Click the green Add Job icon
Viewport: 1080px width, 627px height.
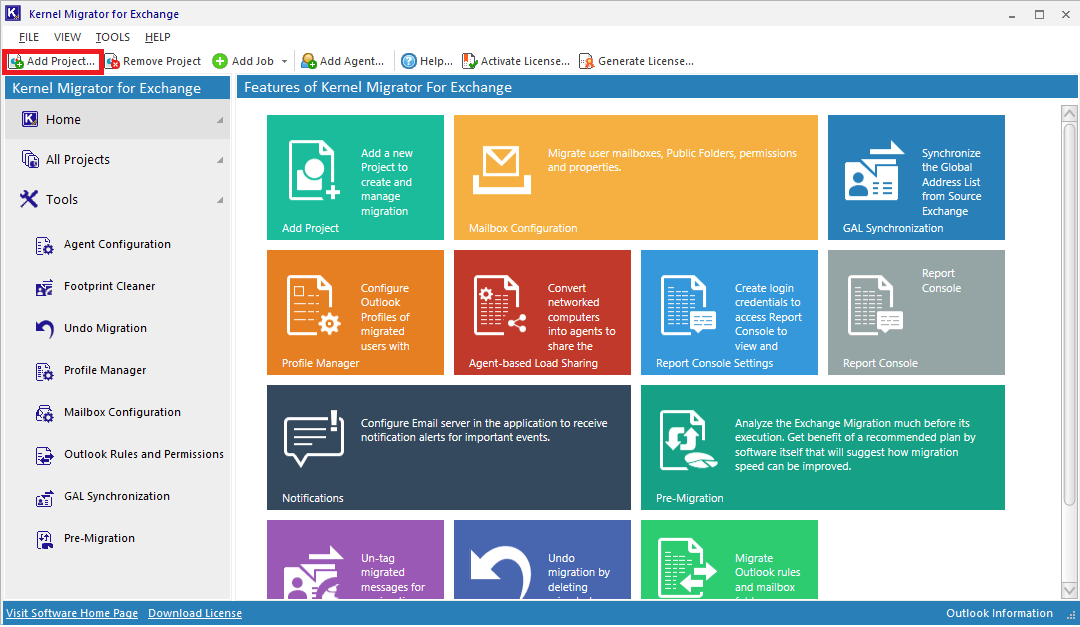[x=220, y=61]
